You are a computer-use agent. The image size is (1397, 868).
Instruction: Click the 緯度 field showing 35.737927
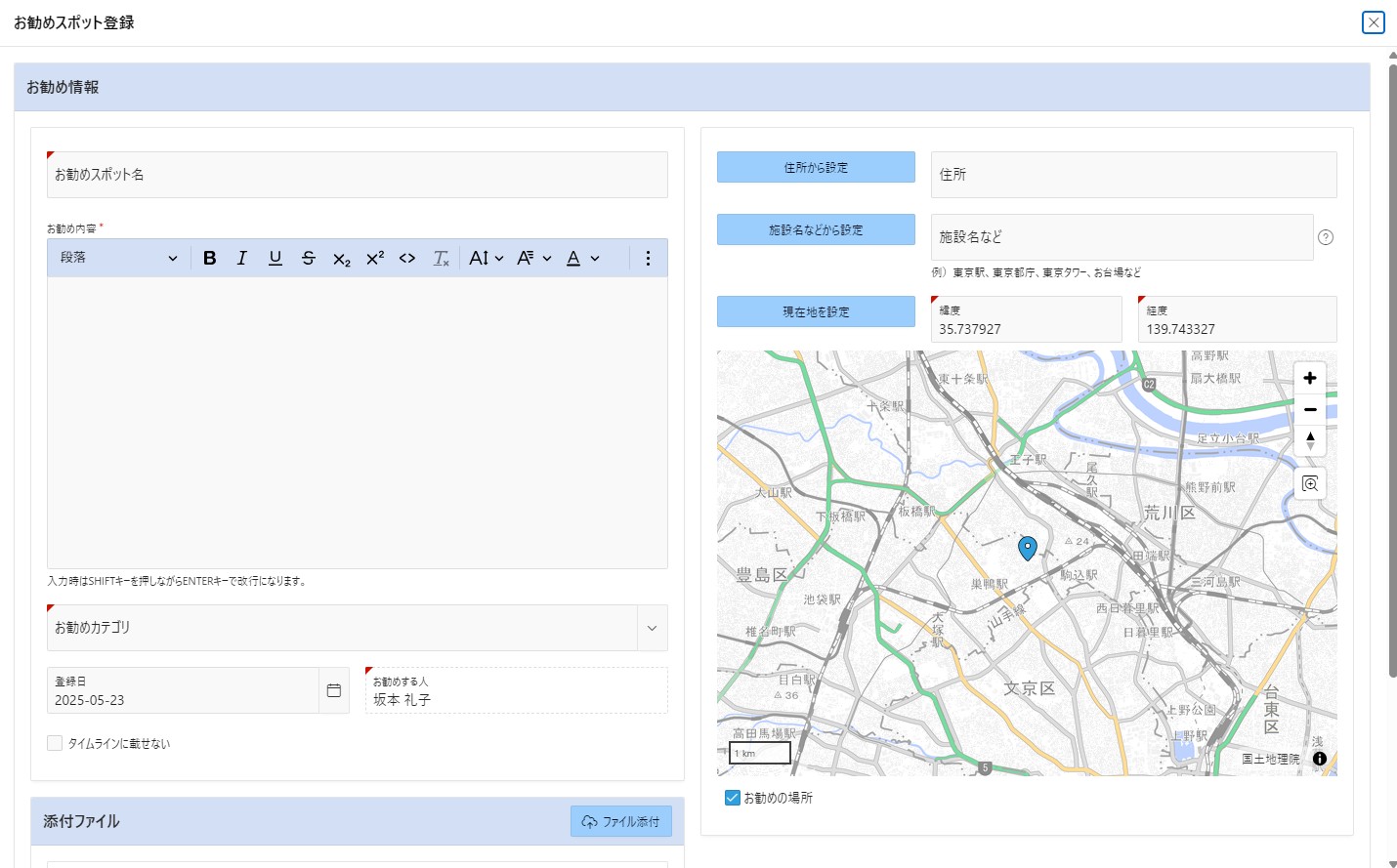point(1027,319)
